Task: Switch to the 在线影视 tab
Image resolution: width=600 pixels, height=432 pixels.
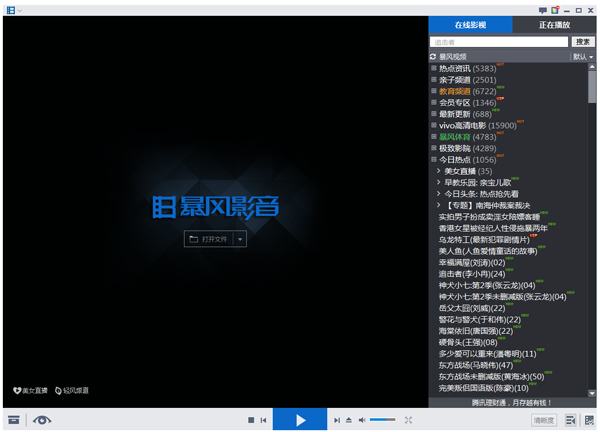Action: 470,25
